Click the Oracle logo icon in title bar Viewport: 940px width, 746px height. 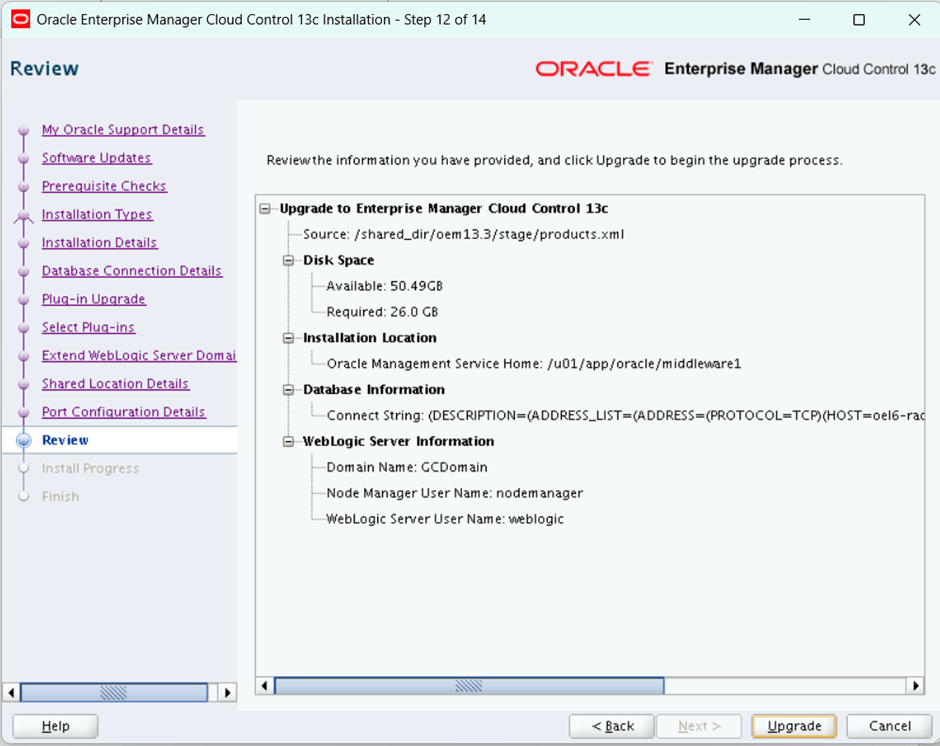20,20
